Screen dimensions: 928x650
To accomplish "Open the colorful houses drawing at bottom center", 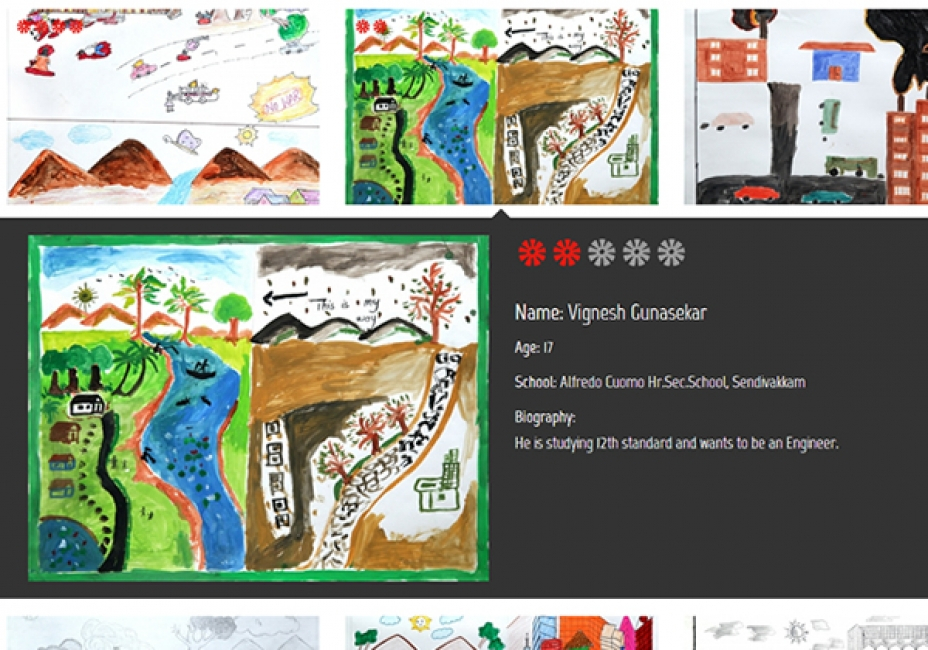I will 501,633.
